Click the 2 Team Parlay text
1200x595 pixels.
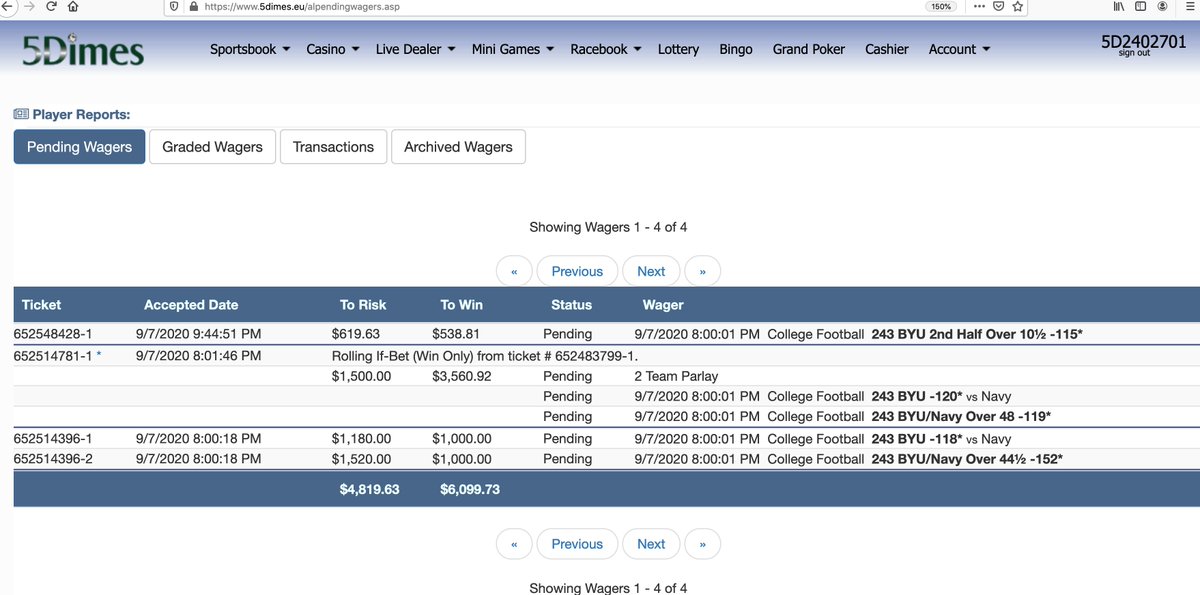point(675,377)
